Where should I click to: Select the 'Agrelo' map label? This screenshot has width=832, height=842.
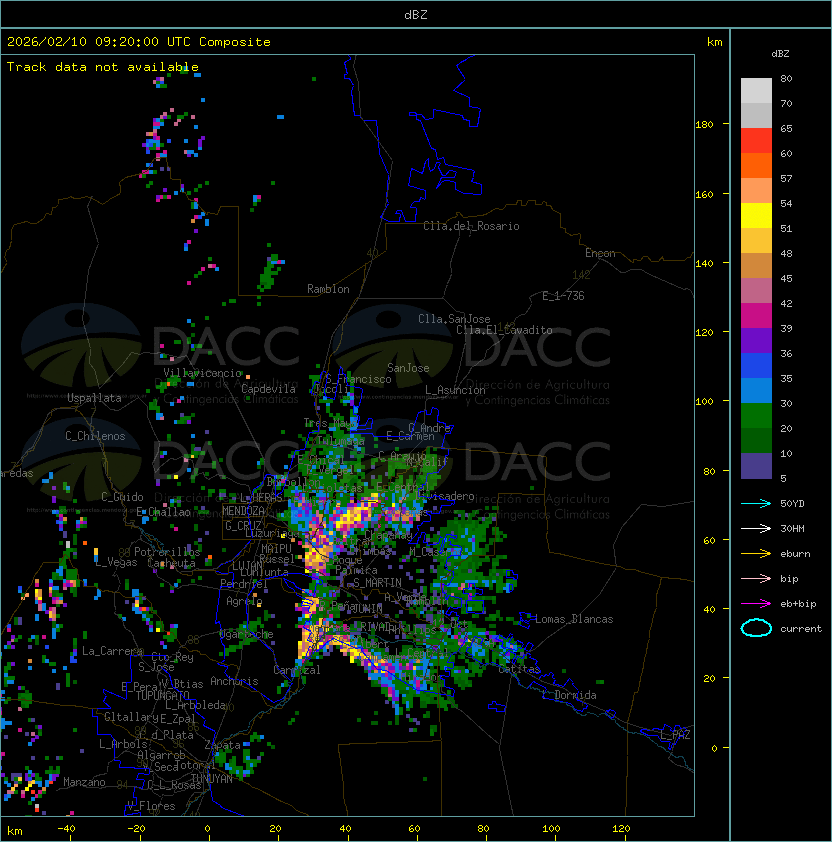tap(244, 601)
